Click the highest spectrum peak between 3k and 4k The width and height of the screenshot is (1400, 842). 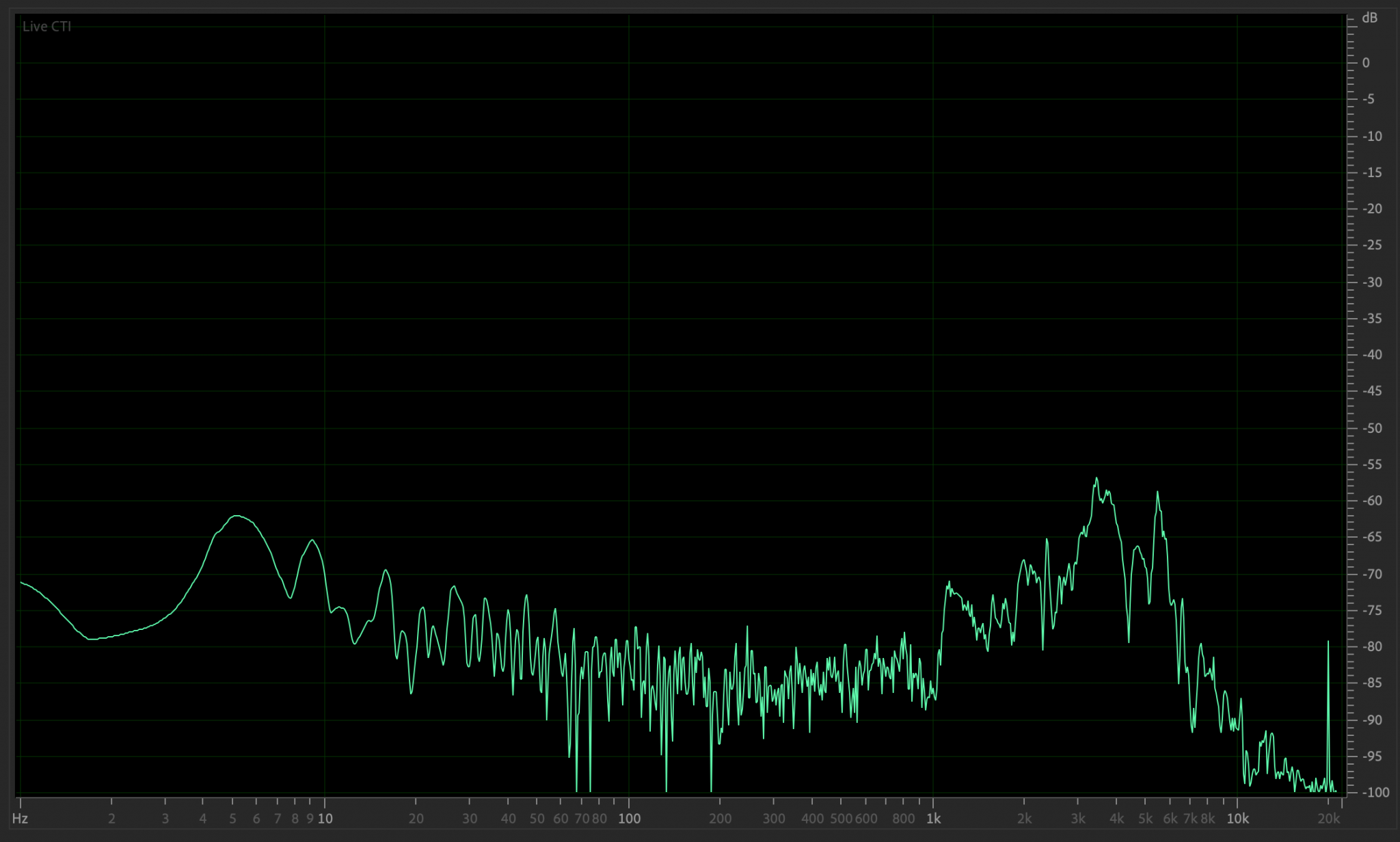(x=1096, y=479)
